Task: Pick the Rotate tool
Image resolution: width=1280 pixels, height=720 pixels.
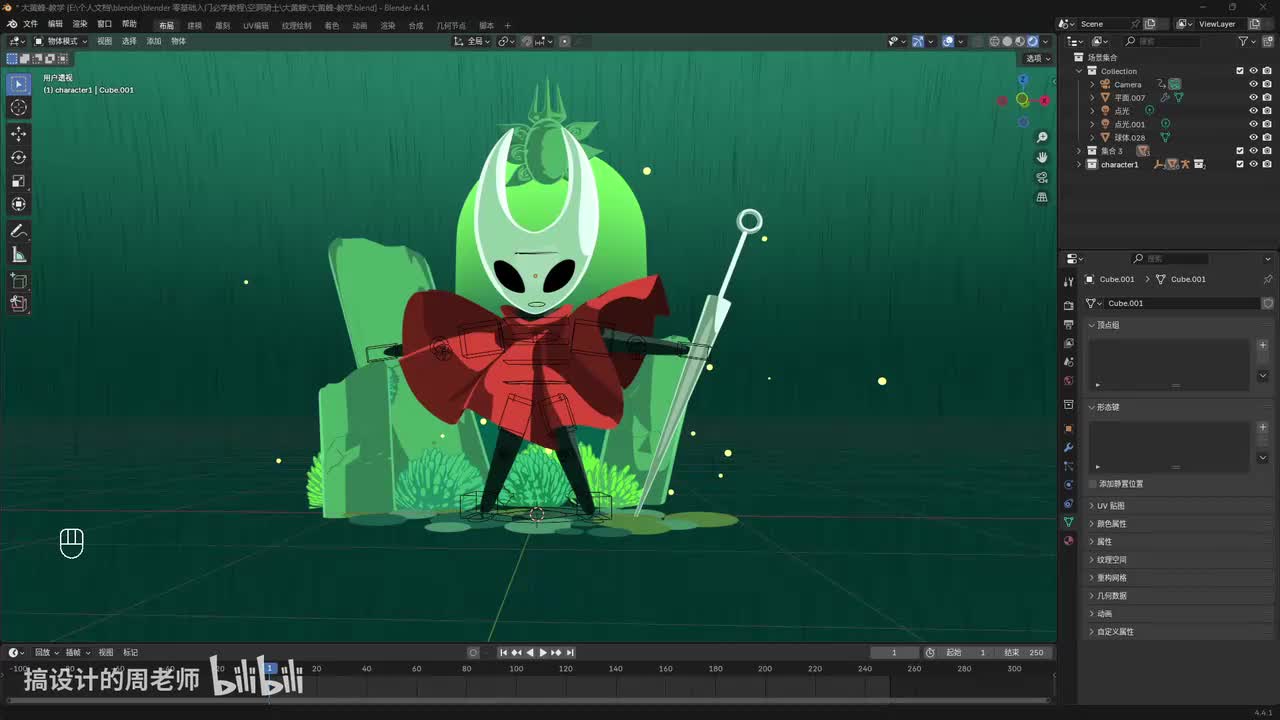Action: [x=19, y=157]
